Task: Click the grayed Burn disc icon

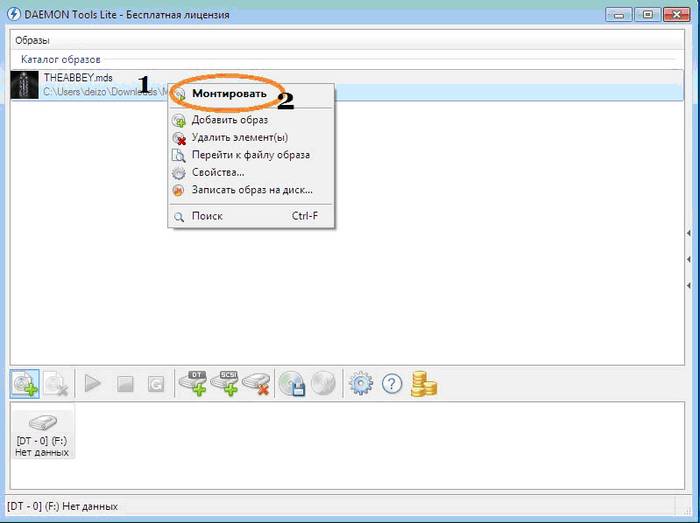Action: click(x=323, y=383)
